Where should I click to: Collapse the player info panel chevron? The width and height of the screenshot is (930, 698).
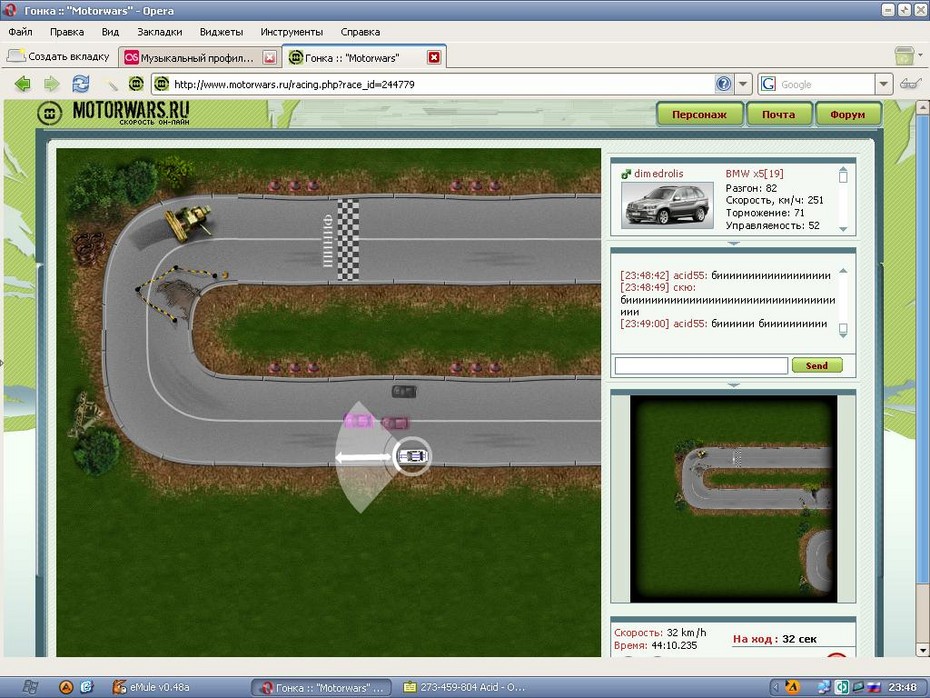point(733,243)
